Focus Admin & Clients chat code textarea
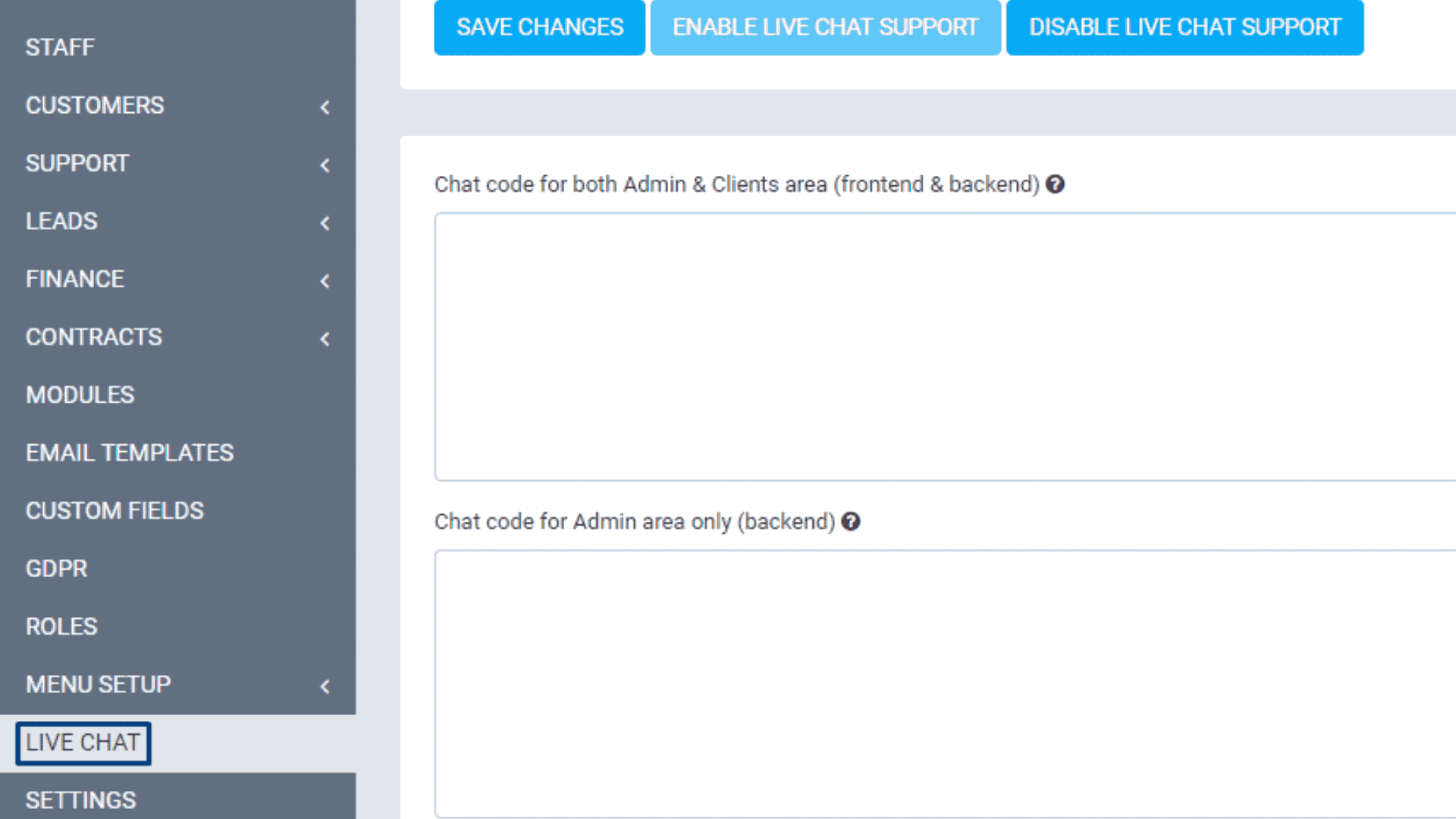 (x=945, y=347)
